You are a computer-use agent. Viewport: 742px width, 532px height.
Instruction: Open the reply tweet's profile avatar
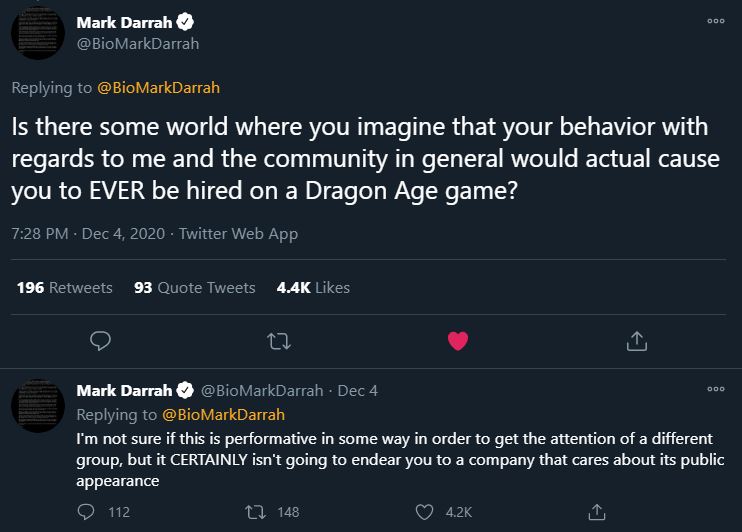tap(38, 405)
